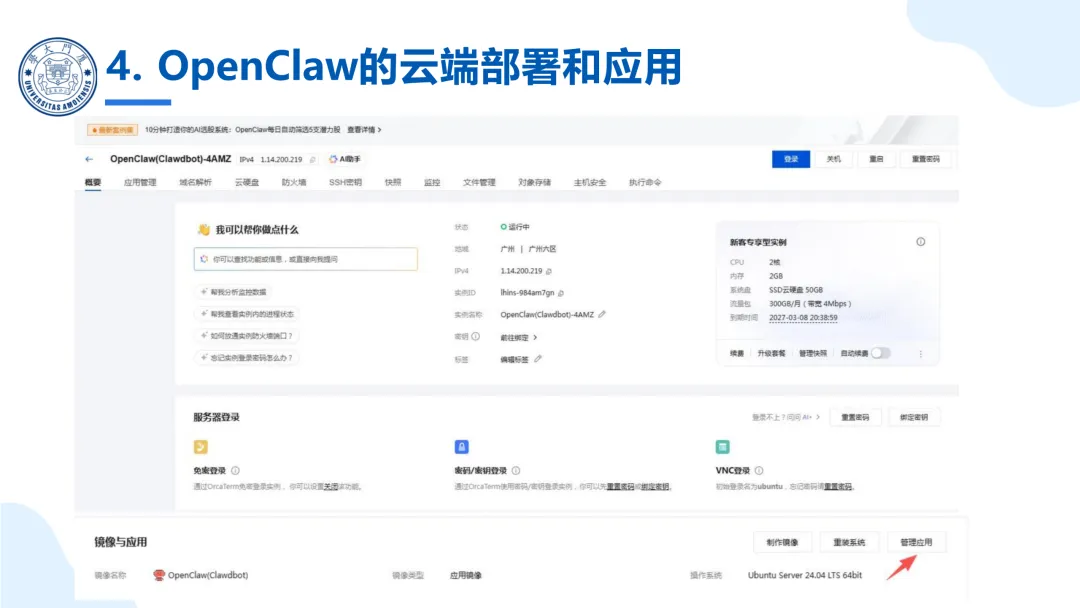Open 登录不上？问问AI link
The image size is (1080, 608).
[x=786, y=417]
